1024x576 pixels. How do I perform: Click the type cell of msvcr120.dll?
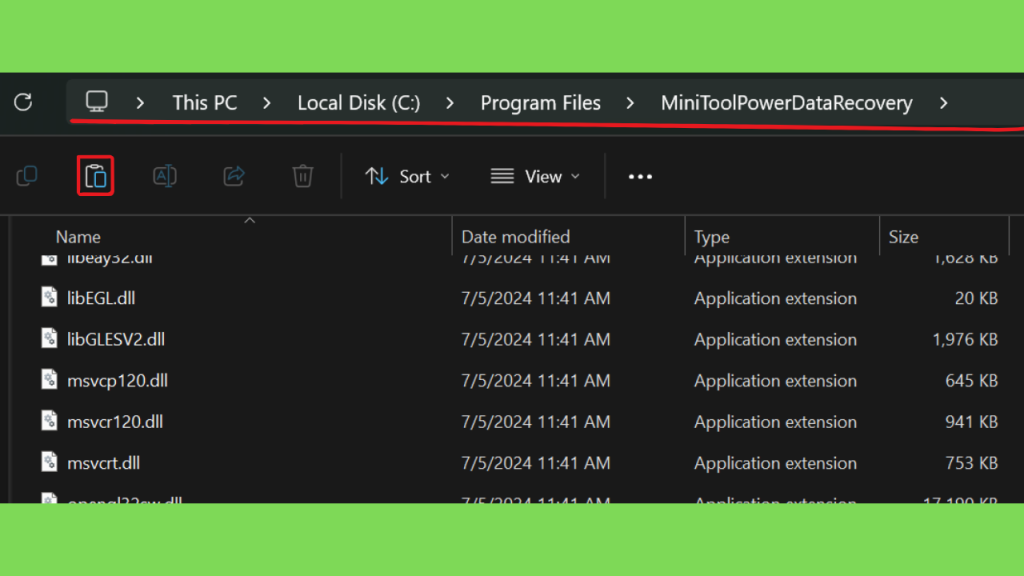click(x=775, y=421)
